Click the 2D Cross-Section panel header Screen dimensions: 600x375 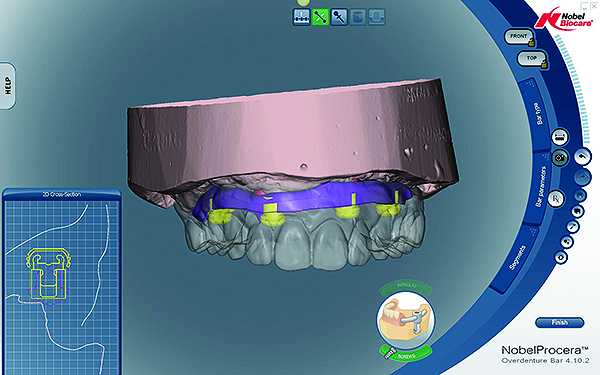(x=62, y=194)
